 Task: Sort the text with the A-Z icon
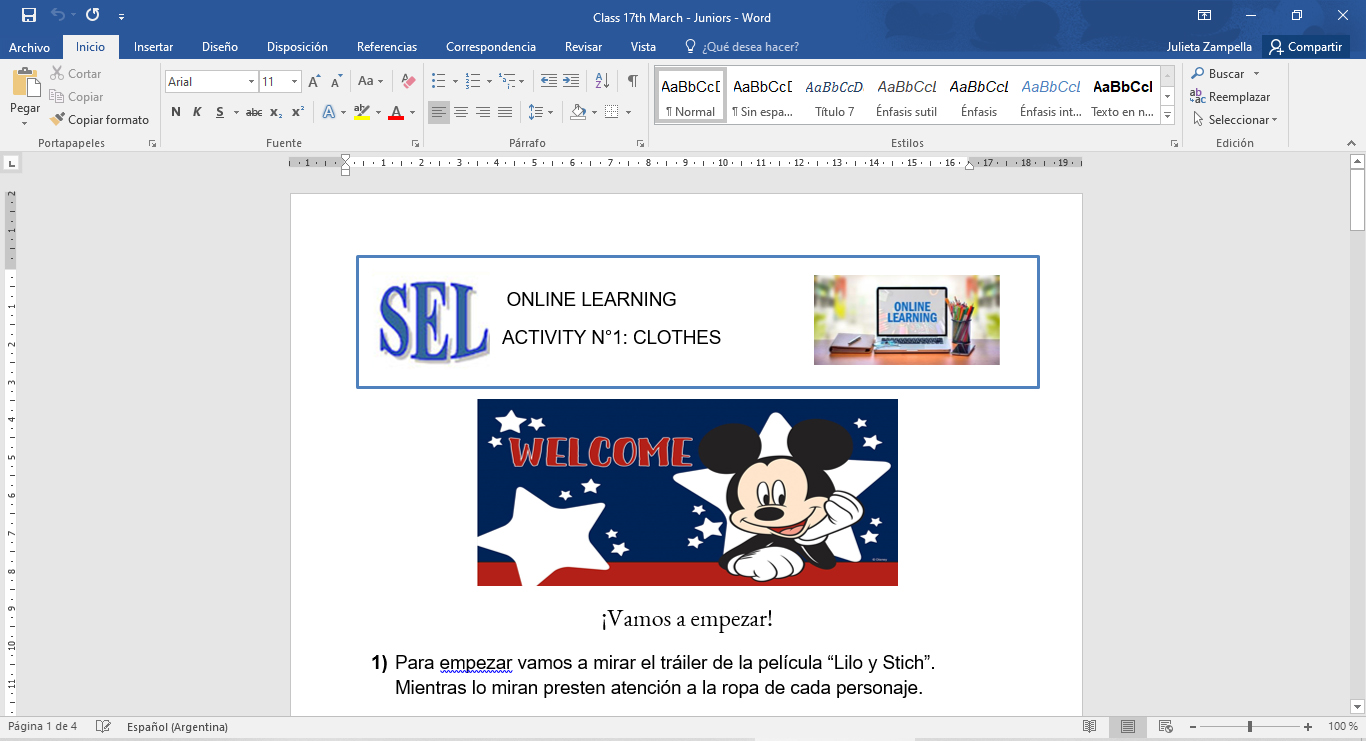tap(602, 82)
